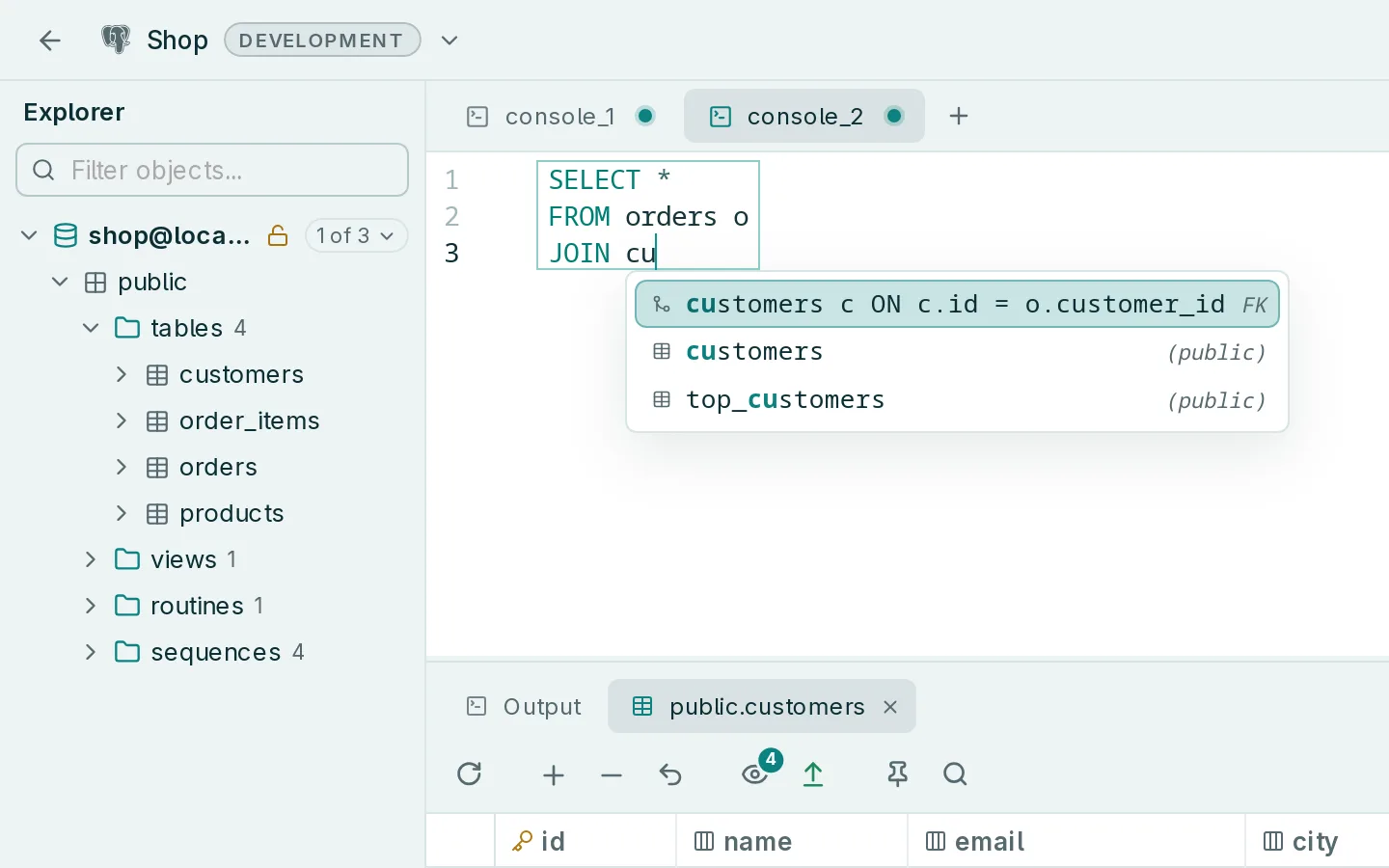The height and width of the screenshot is (868, 1389).
Task: Revert changes with the undo arrow
Action: [x=670, y=774]
